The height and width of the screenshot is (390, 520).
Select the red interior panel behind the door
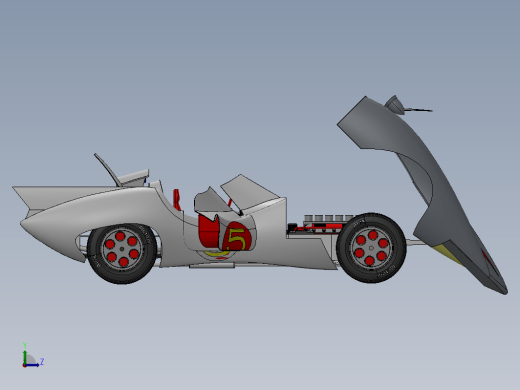(x=209, y=231)
